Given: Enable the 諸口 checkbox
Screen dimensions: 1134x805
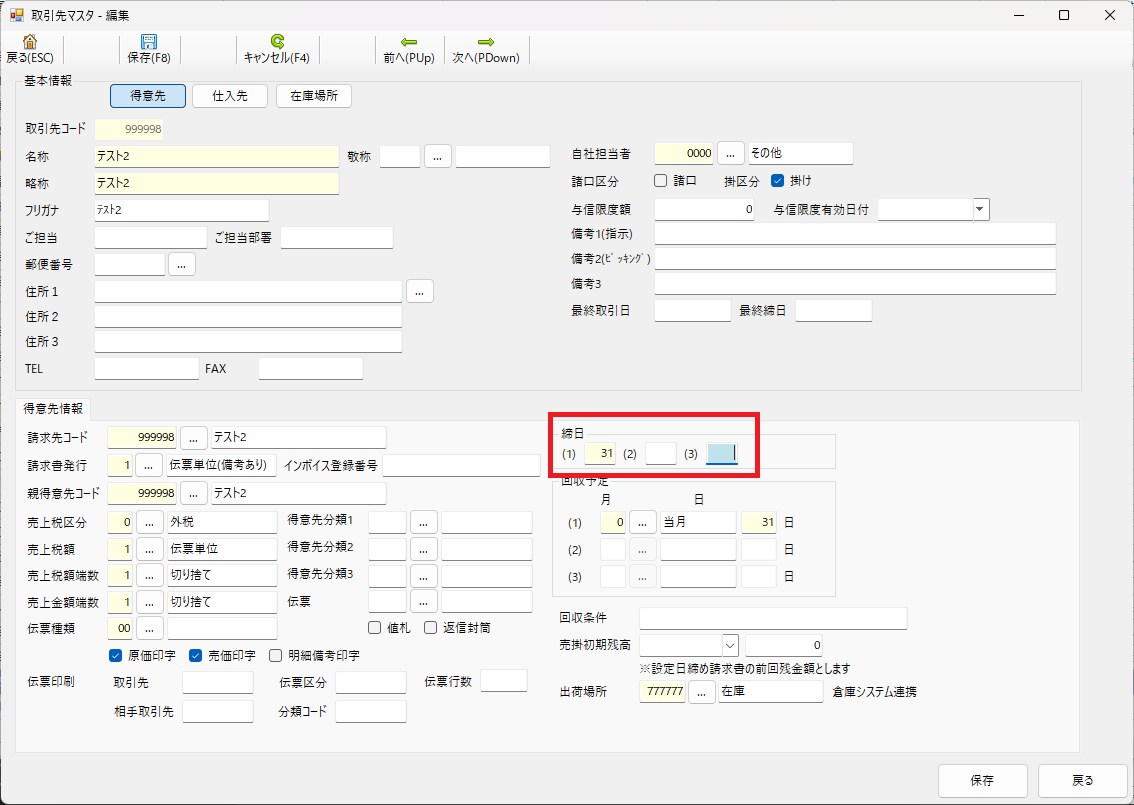Looking at the screenshot, I should pos(661,181).
